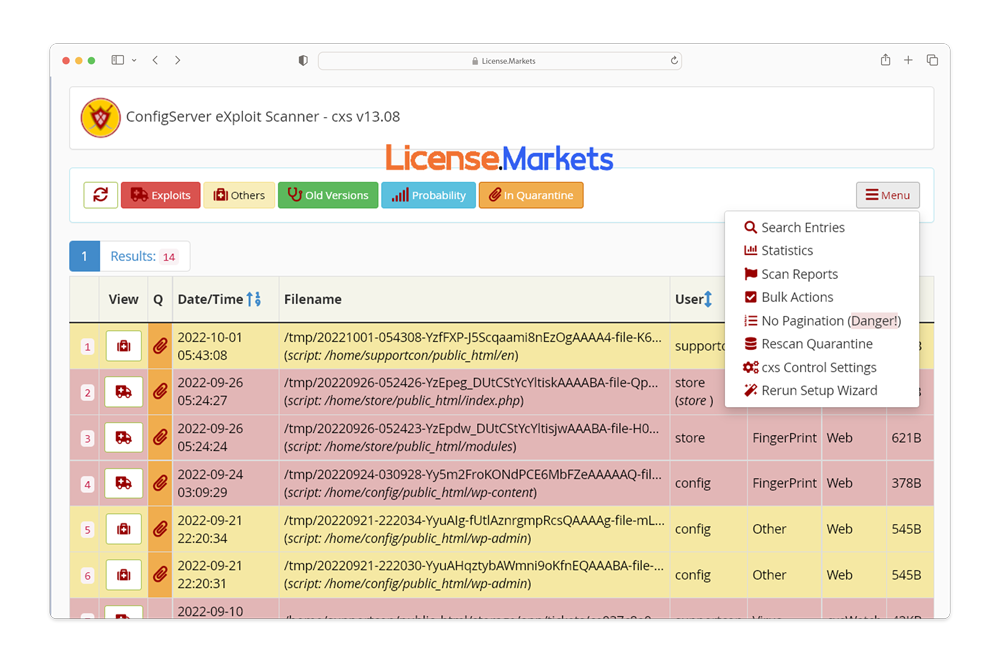
Task: Show files In Quarantine
Action: pyautogui.click(x=531, y=195)
